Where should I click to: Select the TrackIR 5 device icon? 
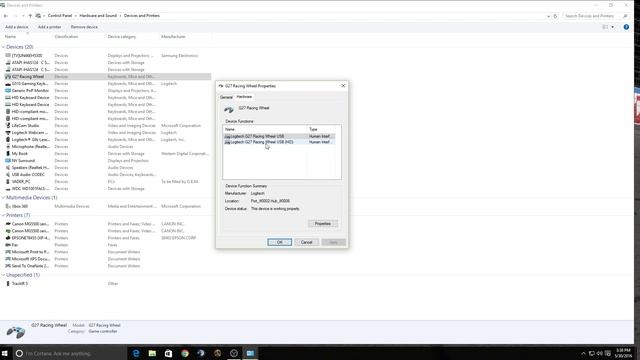tap(8, 283)
